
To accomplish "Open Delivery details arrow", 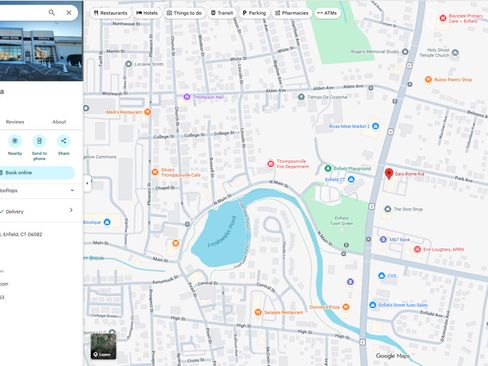I will tap(71, 210).
